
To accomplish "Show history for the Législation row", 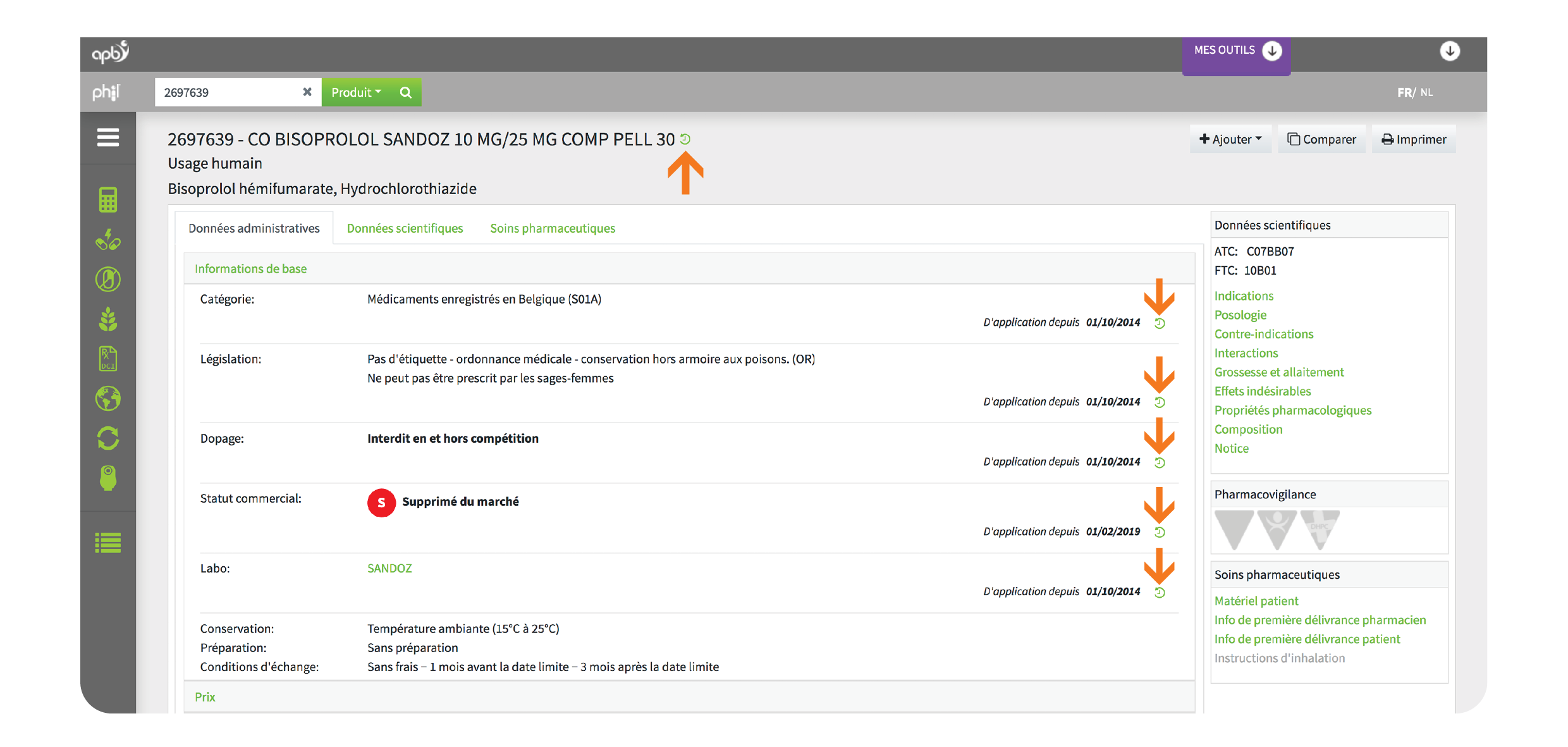I will click(1160, 402).
